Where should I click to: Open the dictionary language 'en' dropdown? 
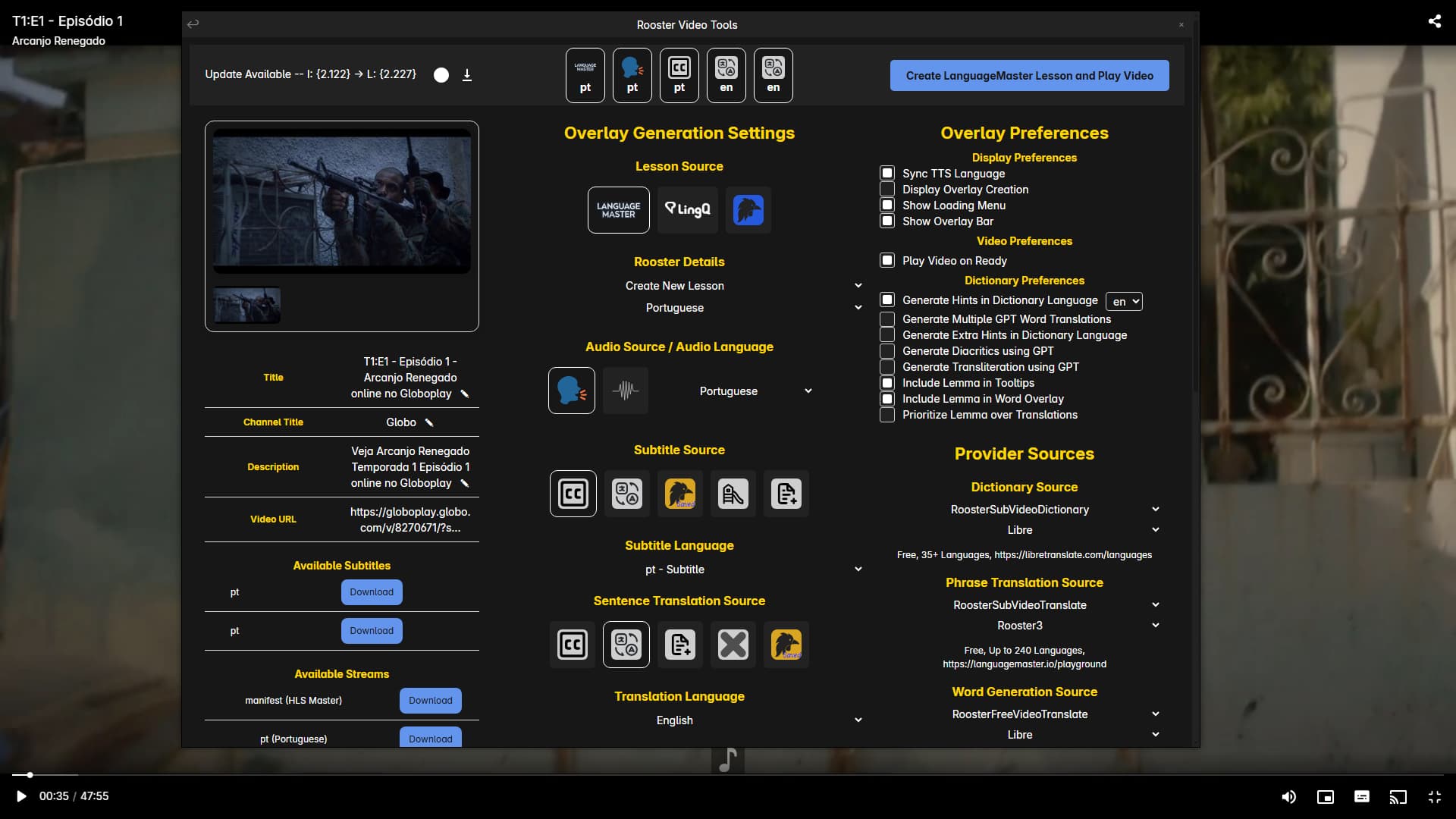click(x=1124, y=301)
